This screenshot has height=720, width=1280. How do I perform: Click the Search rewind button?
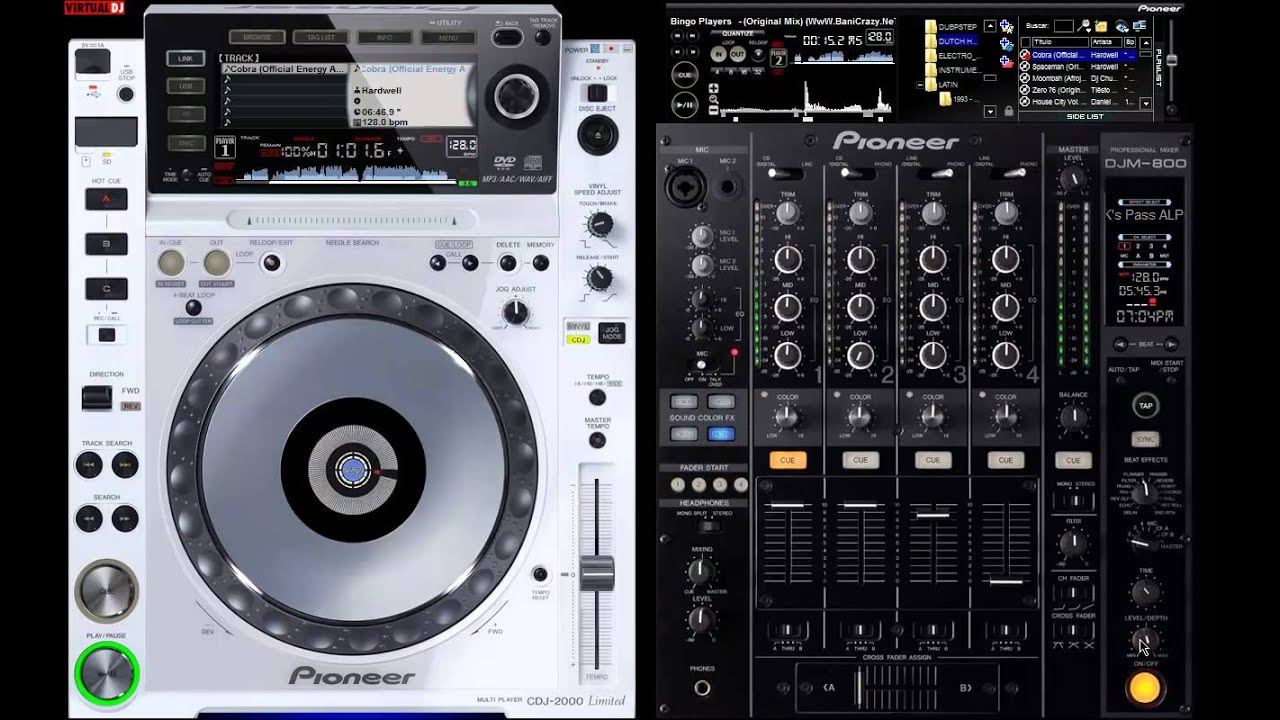click(x=89, y=519)
